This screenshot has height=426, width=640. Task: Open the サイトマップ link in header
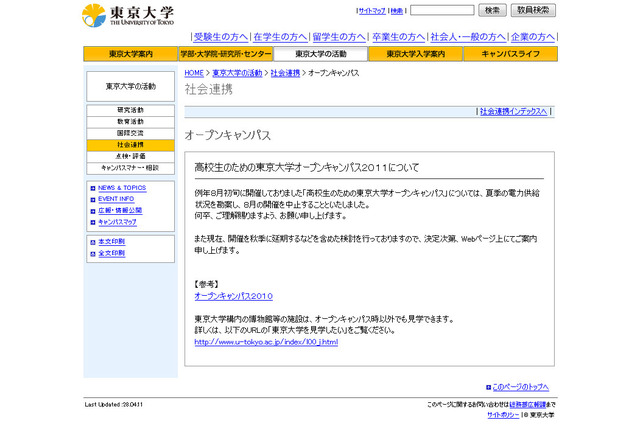coord(372,11)
